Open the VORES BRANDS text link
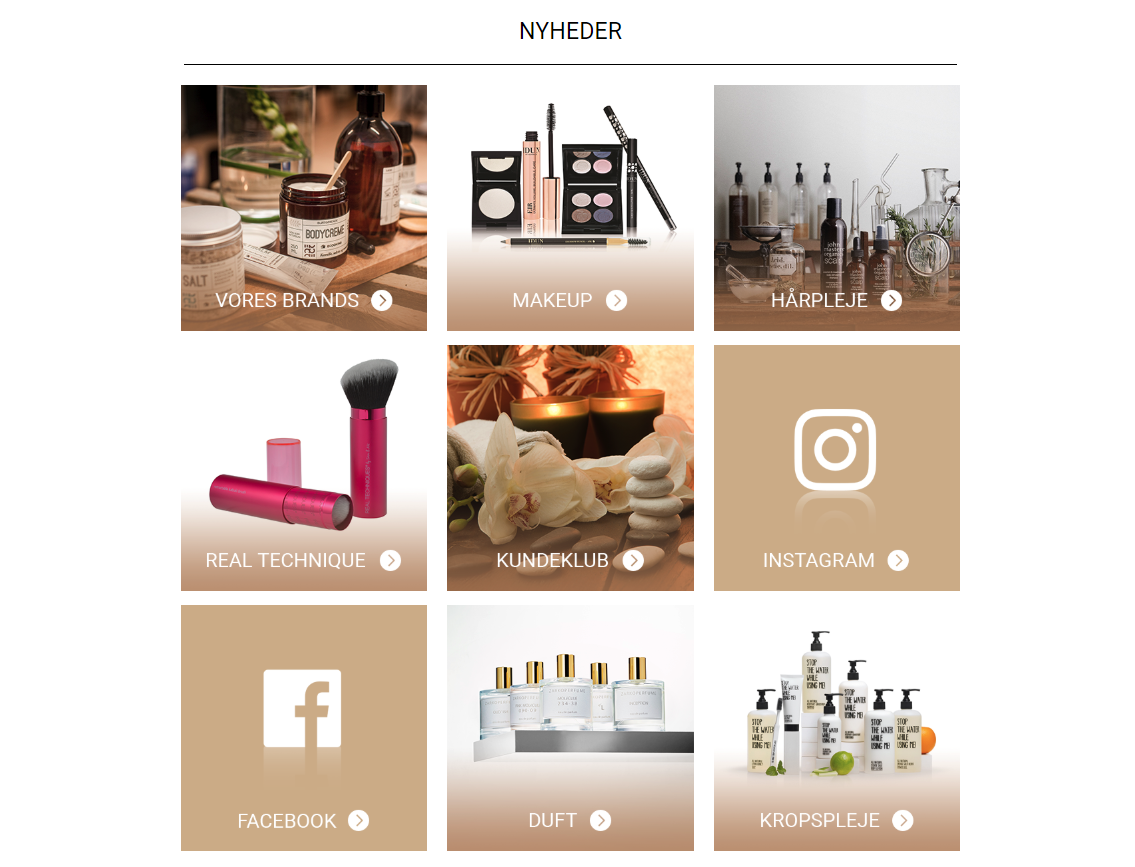 click(x=287, y=300)
